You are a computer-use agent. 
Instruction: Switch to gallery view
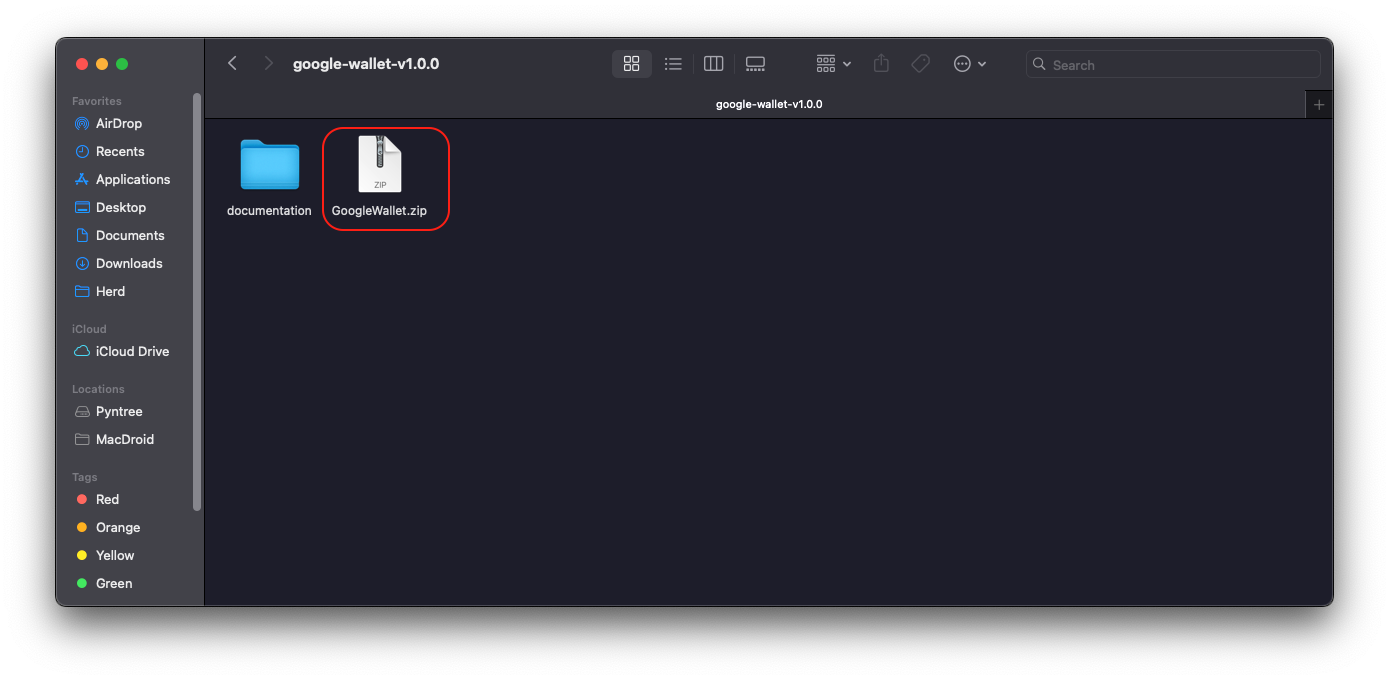(x=755, y=64)
